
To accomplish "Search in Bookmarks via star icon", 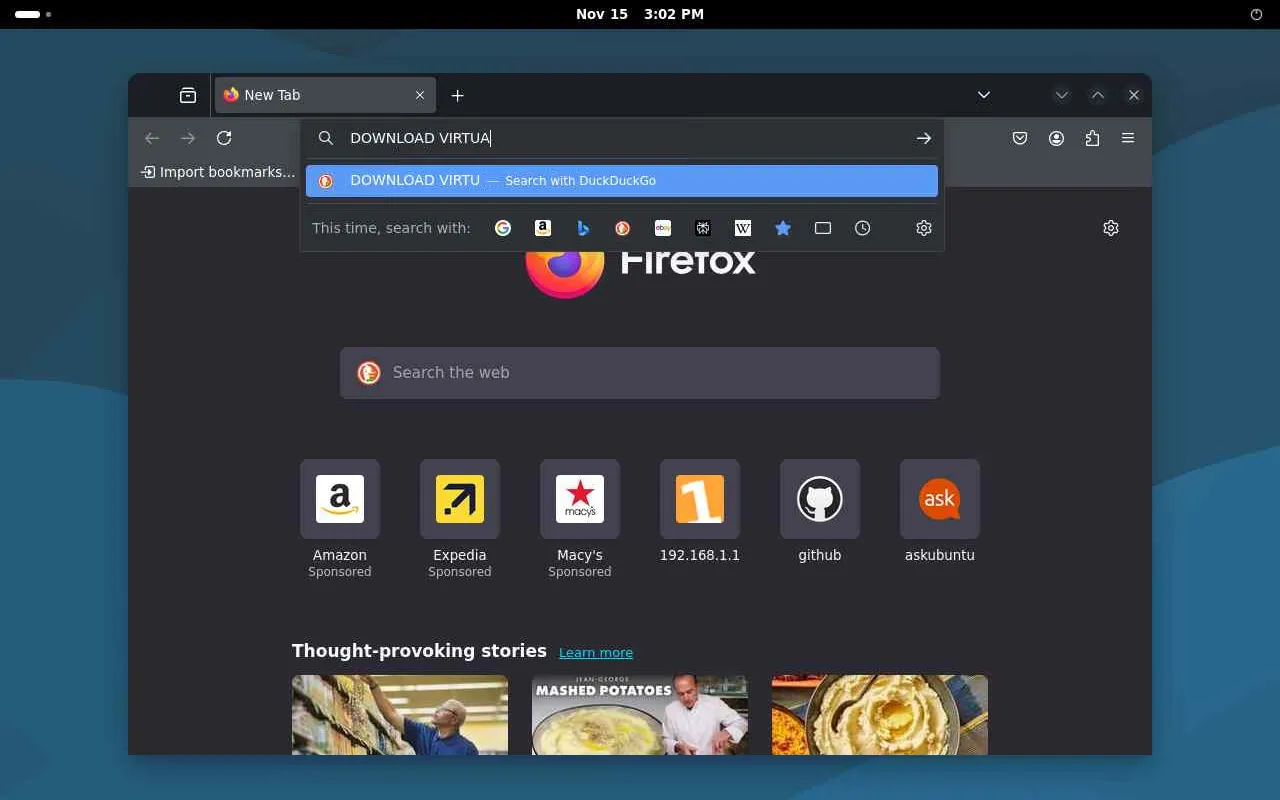I will pos(783,228).
